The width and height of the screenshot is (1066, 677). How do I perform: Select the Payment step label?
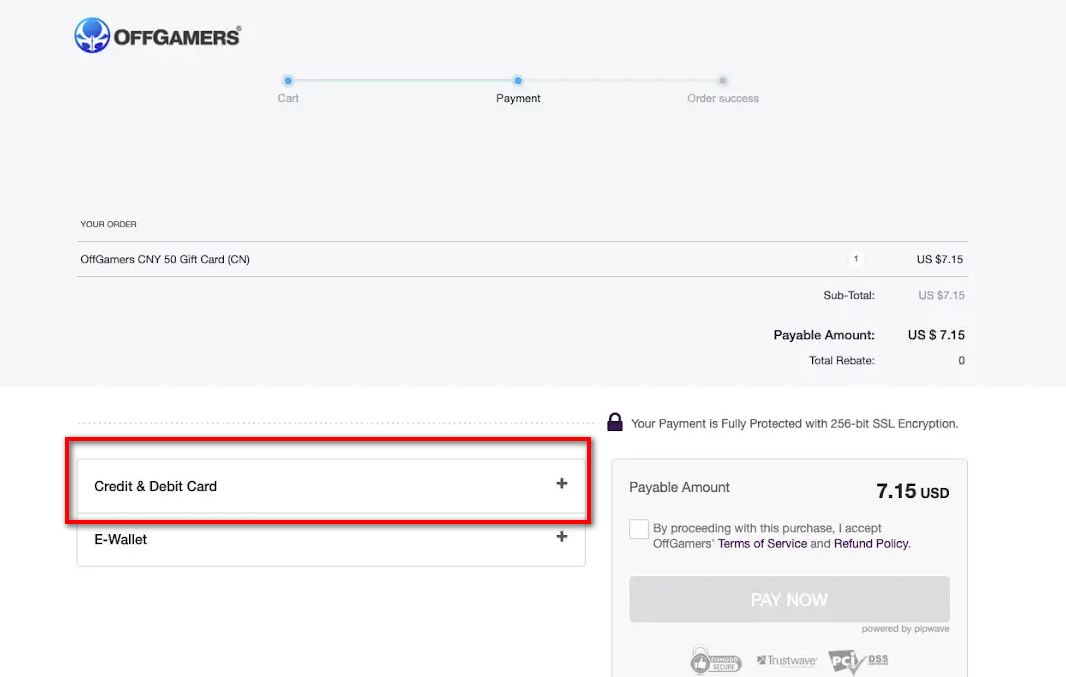click(518, 98)
